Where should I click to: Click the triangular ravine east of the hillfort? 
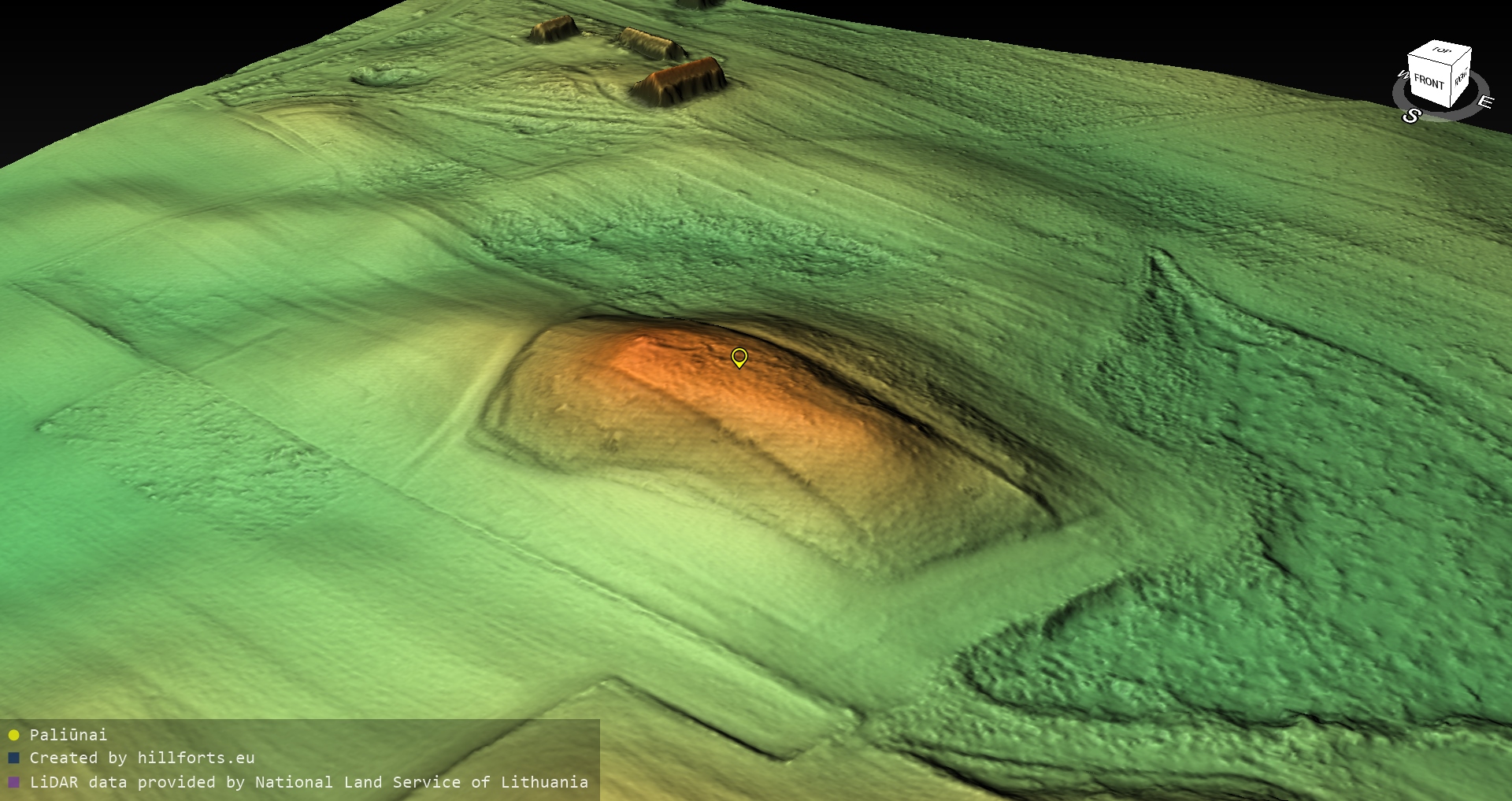(x=1181, y=315)
